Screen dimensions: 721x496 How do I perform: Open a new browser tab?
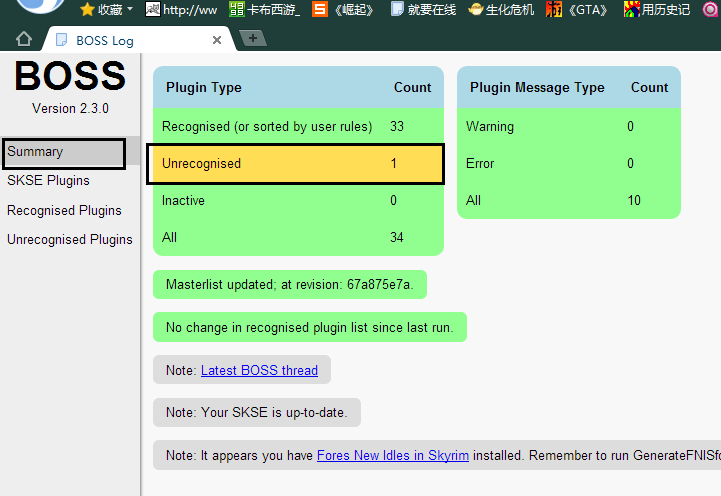point(252,38)
